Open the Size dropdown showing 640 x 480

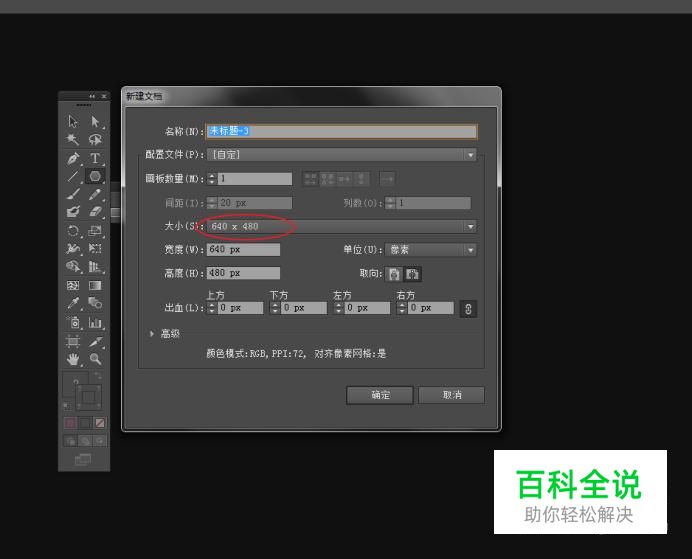coord(342,226)
